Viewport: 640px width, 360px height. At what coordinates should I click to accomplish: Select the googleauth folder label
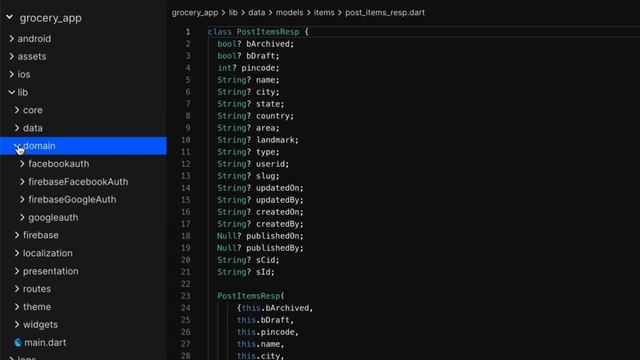[53, 218]
